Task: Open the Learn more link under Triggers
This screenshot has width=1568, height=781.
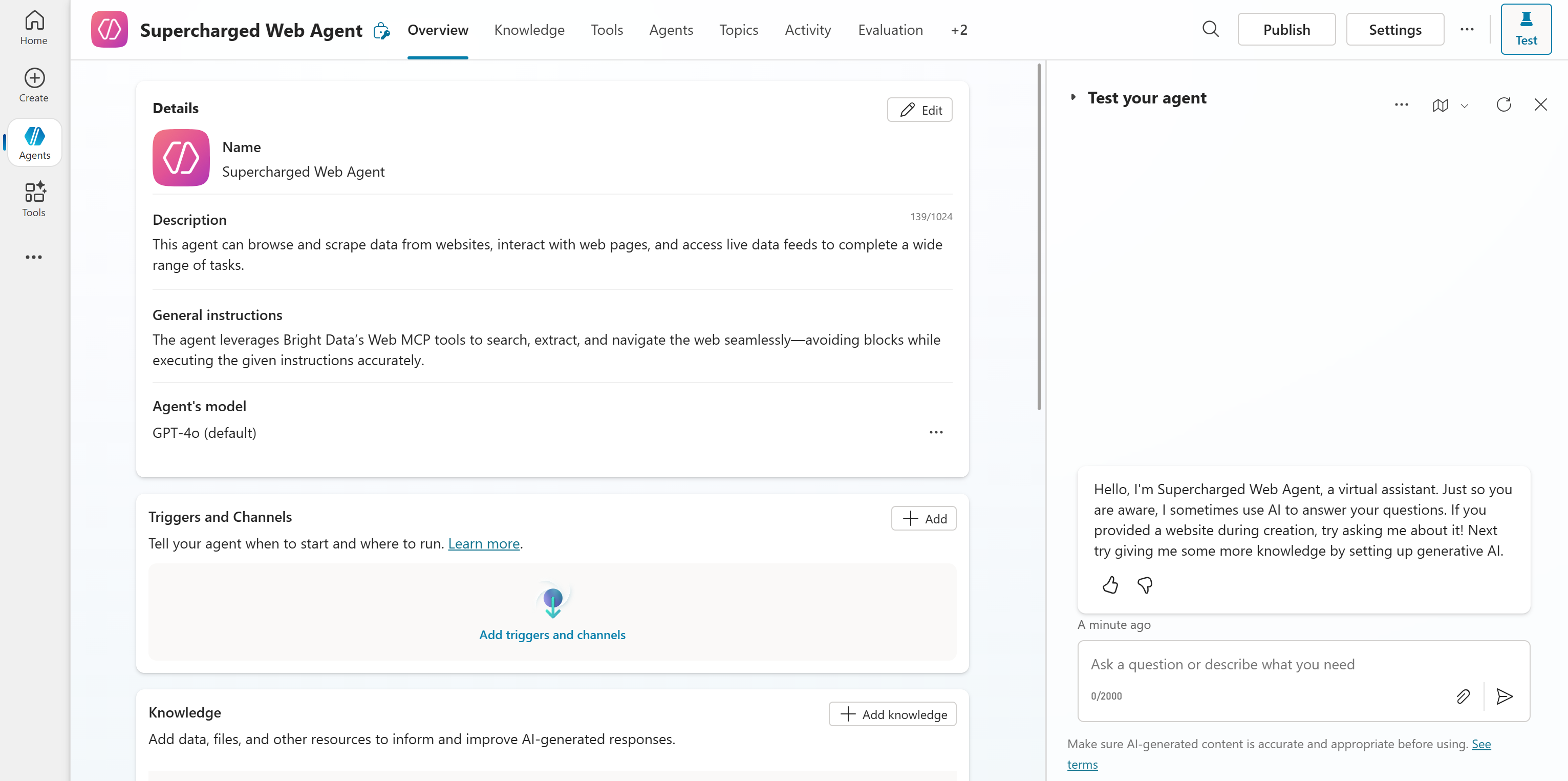Action: pyautogui.click(x=483, y=543)
